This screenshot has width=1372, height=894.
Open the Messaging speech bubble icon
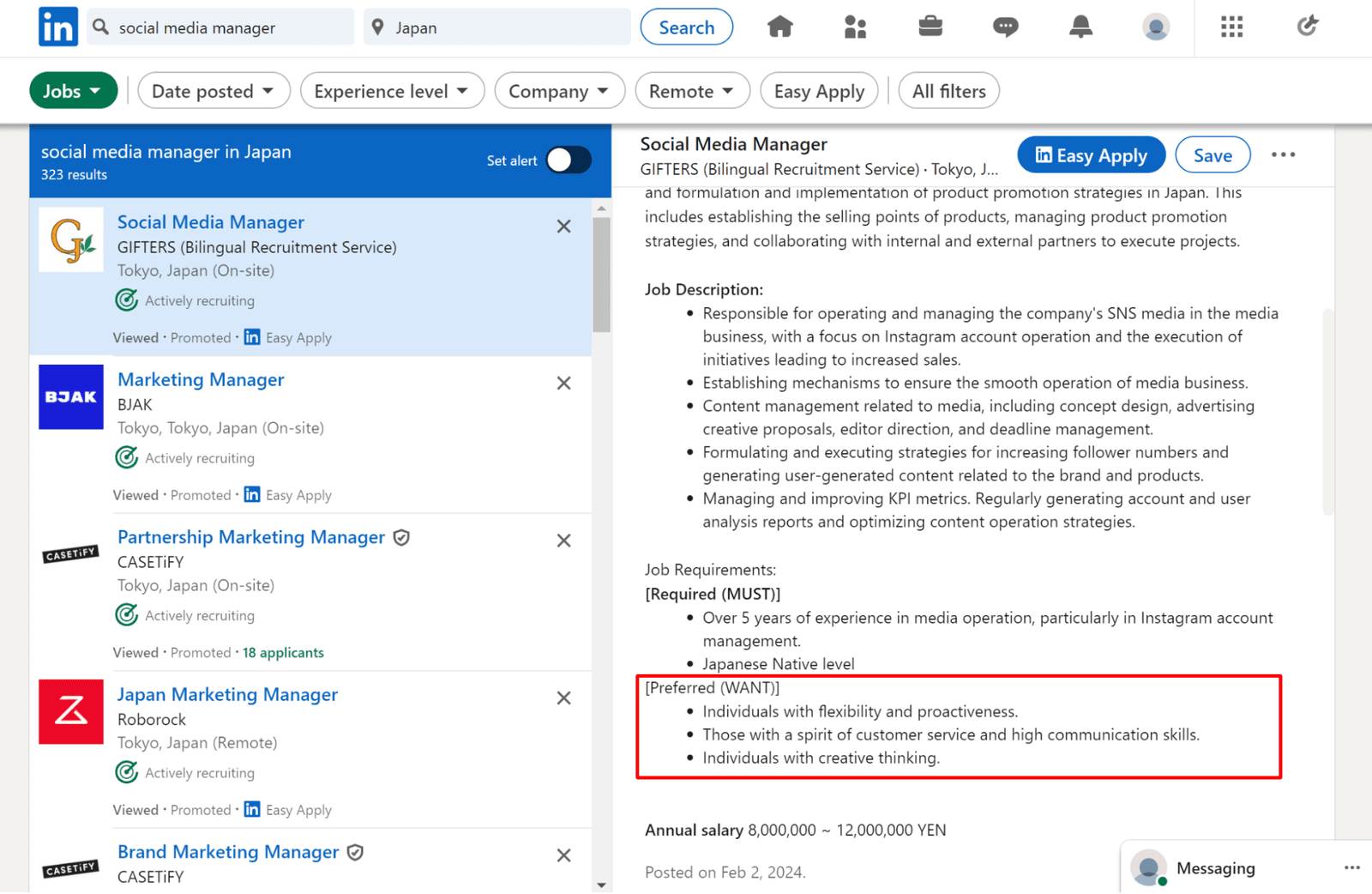(1005, 27)
